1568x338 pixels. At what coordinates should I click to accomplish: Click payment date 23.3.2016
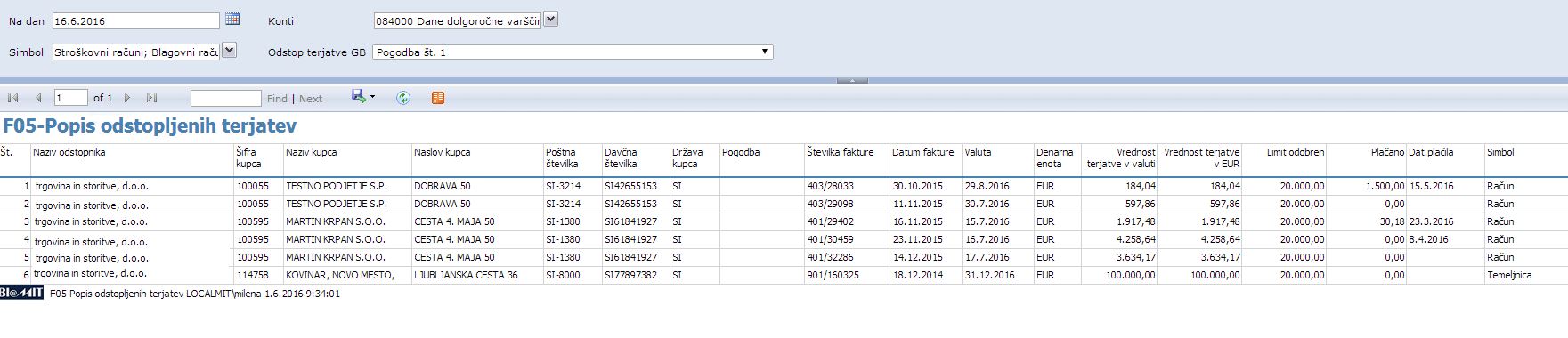click(1431, 221)
